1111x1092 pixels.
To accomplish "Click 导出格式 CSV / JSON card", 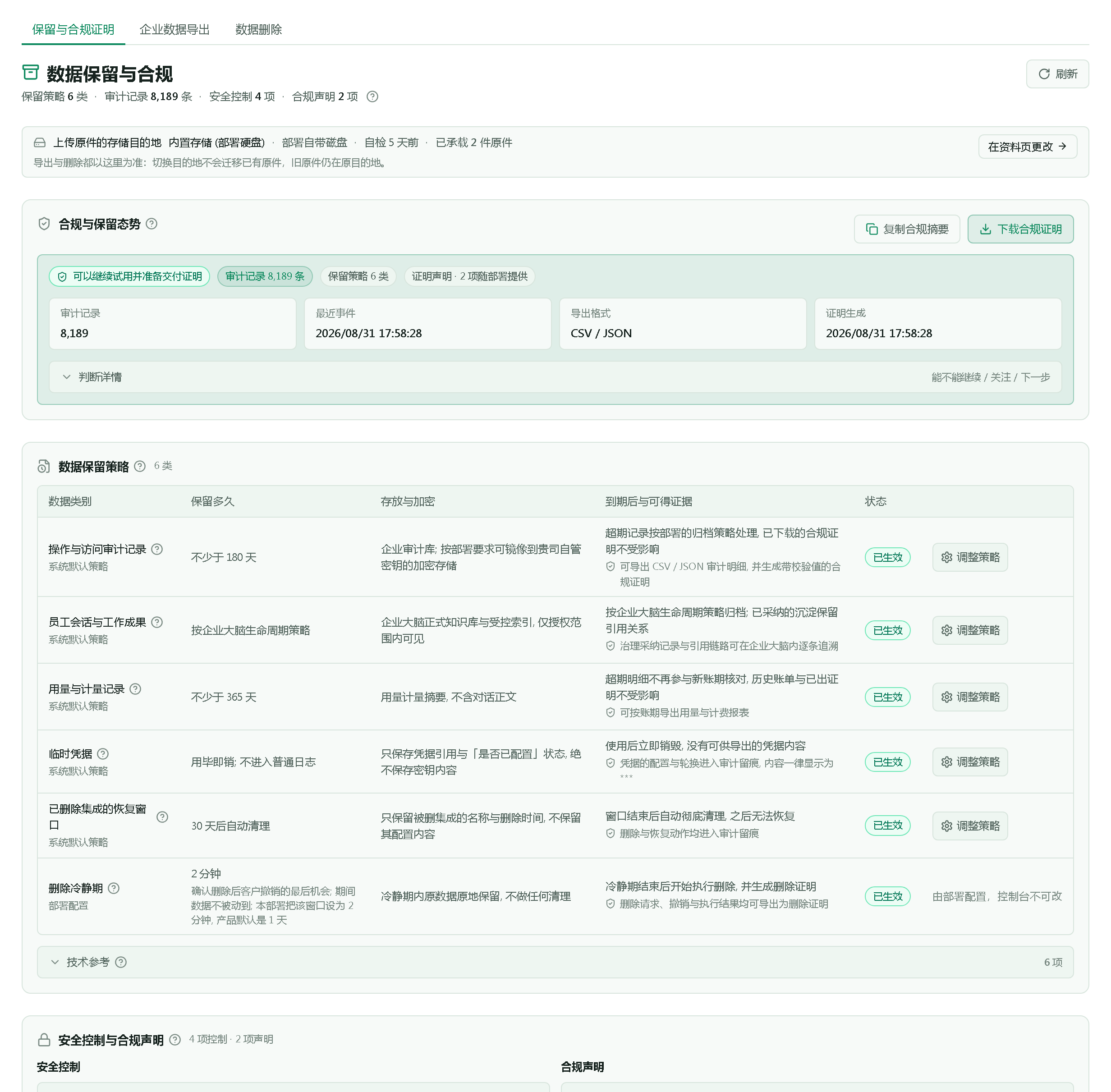I will (683, 323).
